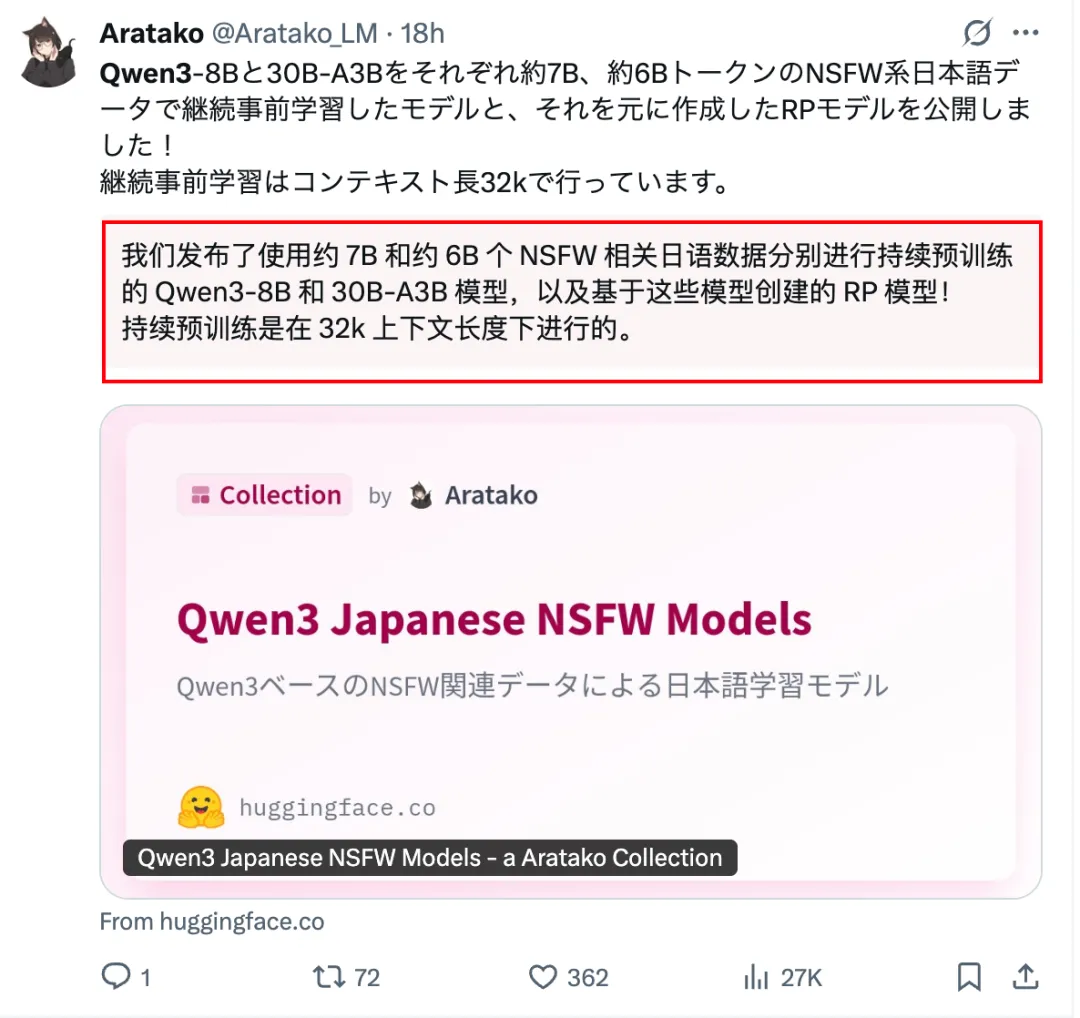Click the Grok explain icon
Screen dimensions: 1080x1018
(x=977, y=32)
